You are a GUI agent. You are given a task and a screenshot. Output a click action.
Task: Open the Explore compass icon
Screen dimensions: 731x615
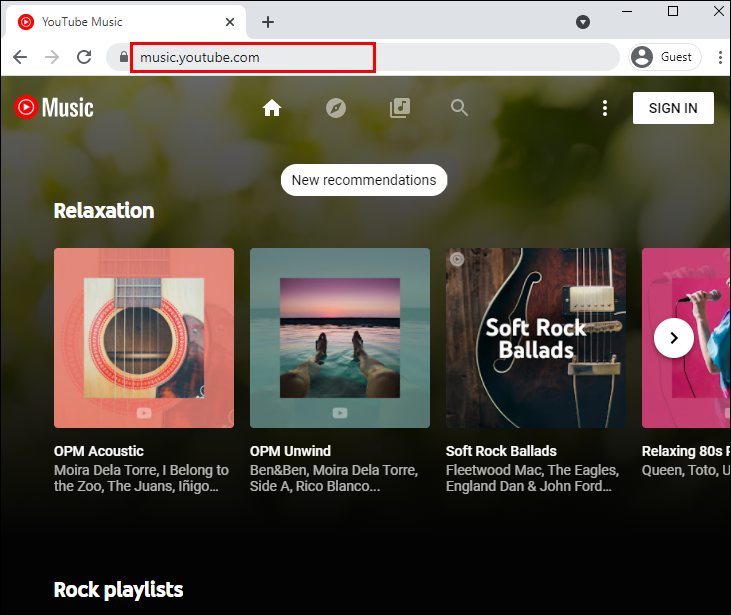pos(336,108)
